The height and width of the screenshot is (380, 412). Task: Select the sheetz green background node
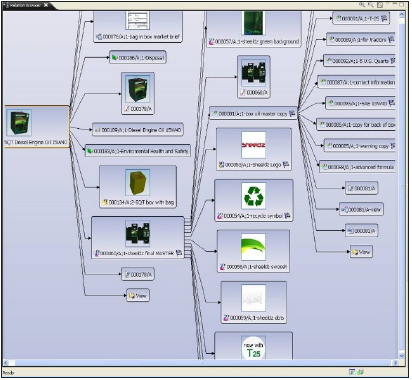click(254, 29)
